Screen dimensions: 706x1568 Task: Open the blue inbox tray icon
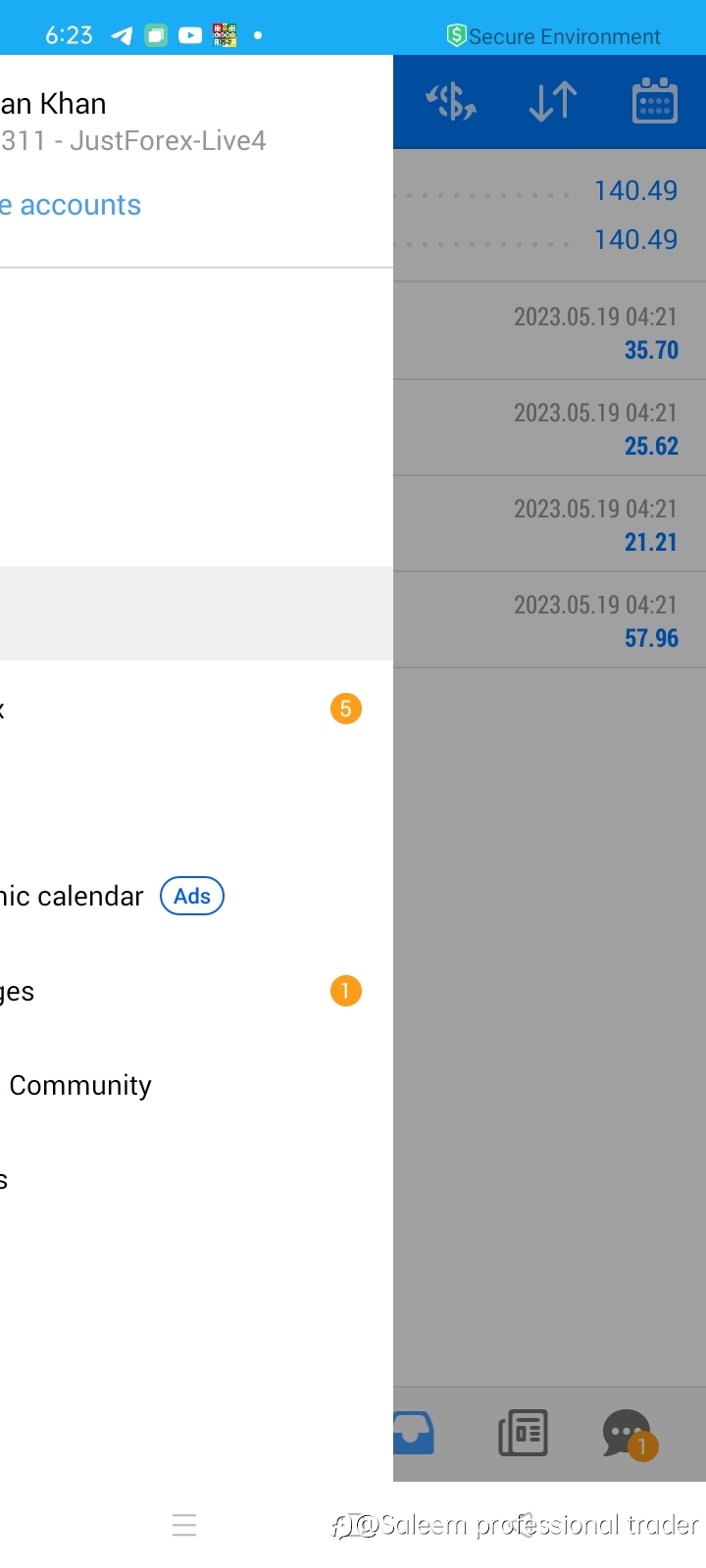click(x=414, y=1433)
